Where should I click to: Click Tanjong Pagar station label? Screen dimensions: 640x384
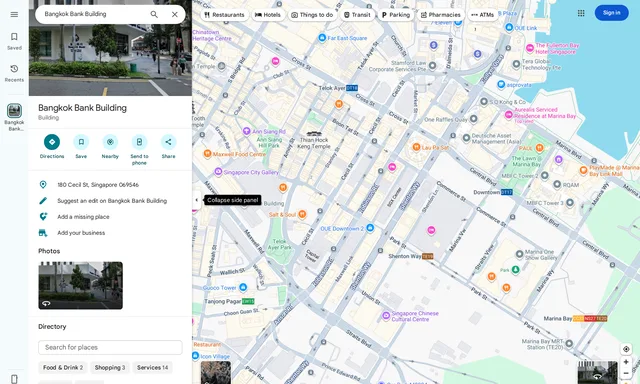229,302
